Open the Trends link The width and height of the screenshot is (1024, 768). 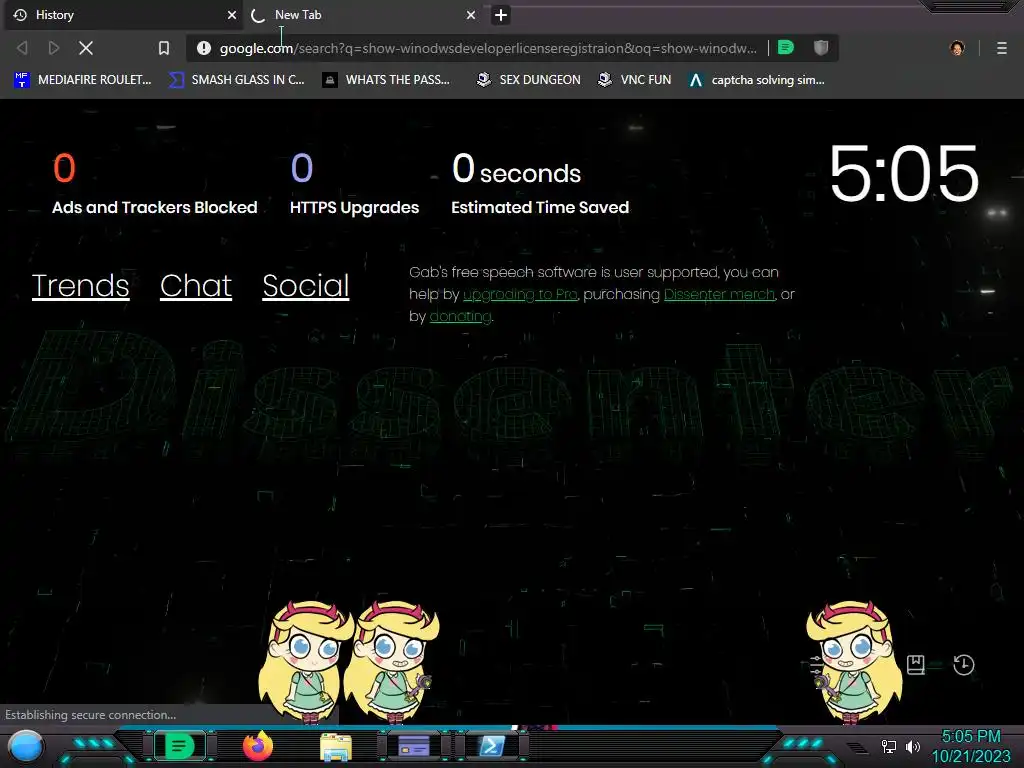80,285
